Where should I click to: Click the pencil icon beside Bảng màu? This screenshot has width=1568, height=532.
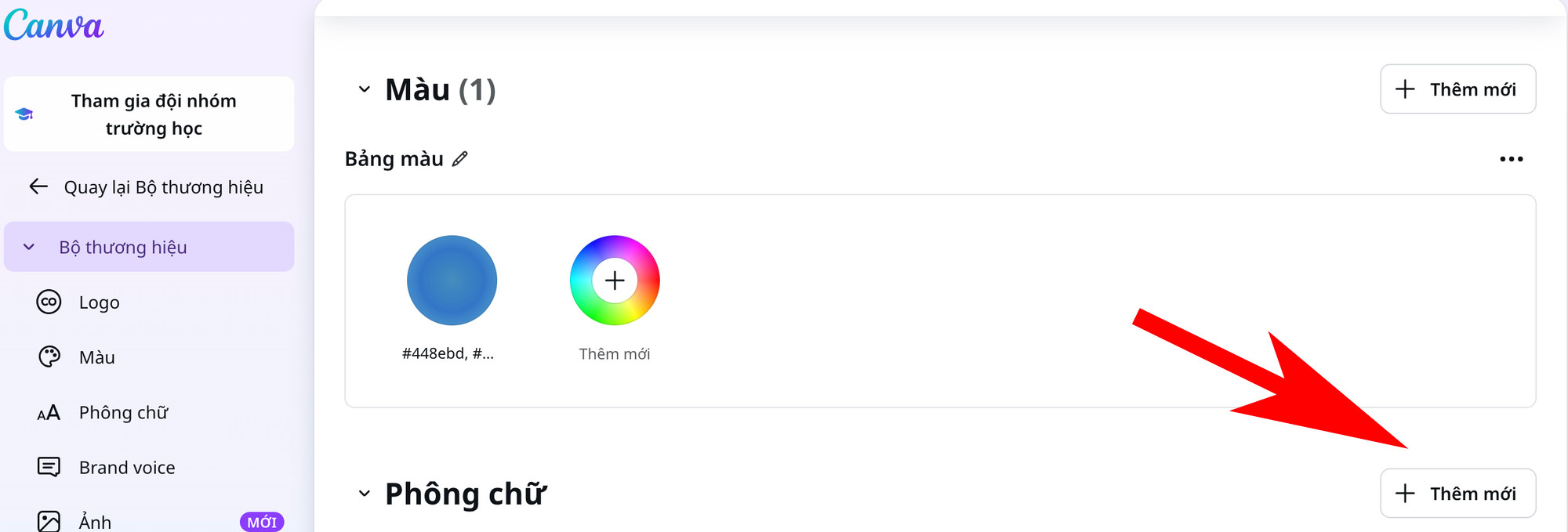click(x=460, y=159)
